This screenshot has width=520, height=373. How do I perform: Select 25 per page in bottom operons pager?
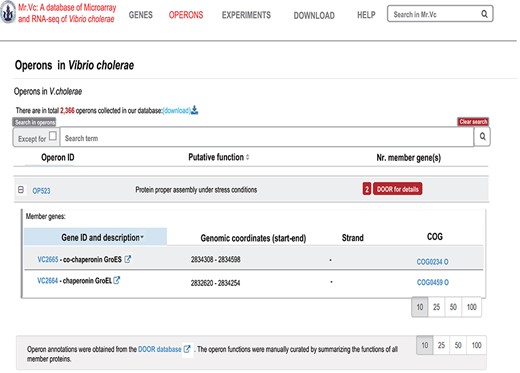441,345
